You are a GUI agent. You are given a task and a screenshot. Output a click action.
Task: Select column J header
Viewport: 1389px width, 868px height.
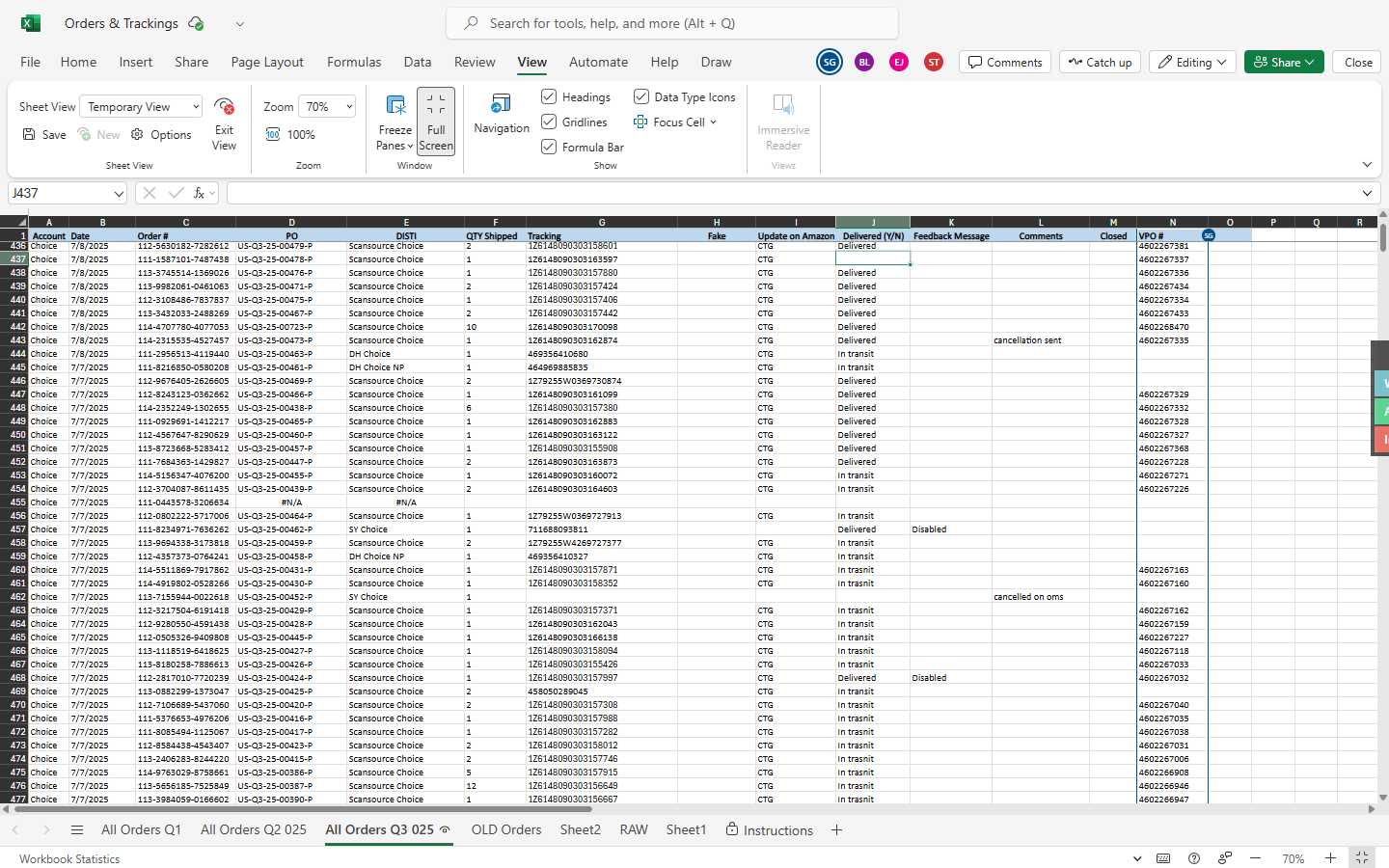tap(873, 222)
